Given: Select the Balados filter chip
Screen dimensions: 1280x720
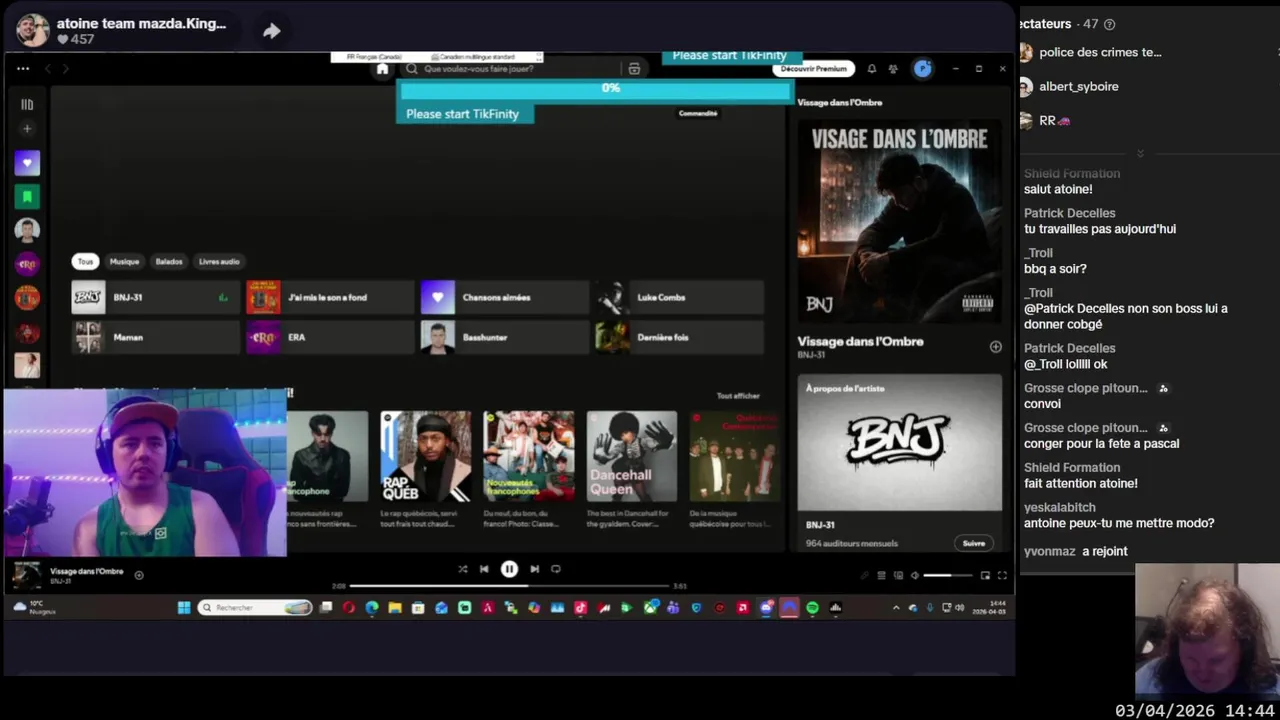Looking at the screenshot, I should pos(169,262).
